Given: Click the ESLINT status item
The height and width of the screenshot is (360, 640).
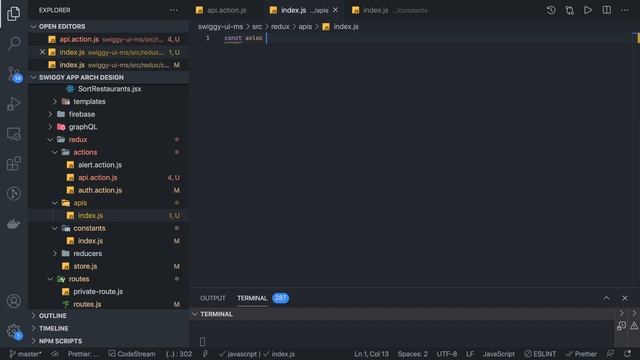Looking at the screenshot, I should click(540, 354).
